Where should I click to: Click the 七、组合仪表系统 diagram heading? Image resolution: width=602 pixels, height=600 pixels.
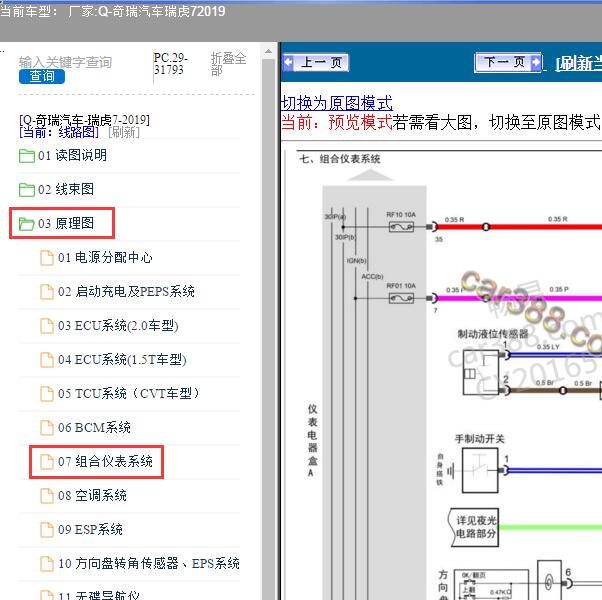340,159
